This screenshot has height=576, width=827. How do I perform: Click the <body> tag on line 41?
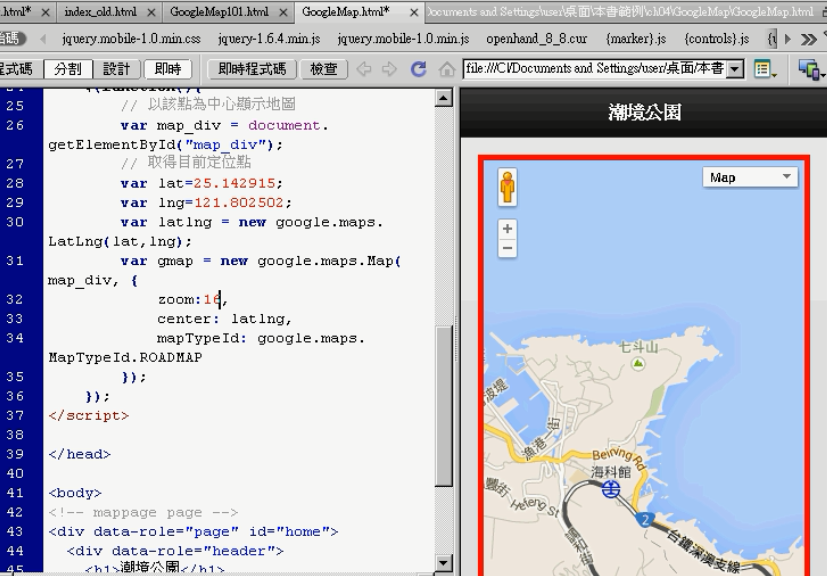(75, 493)
